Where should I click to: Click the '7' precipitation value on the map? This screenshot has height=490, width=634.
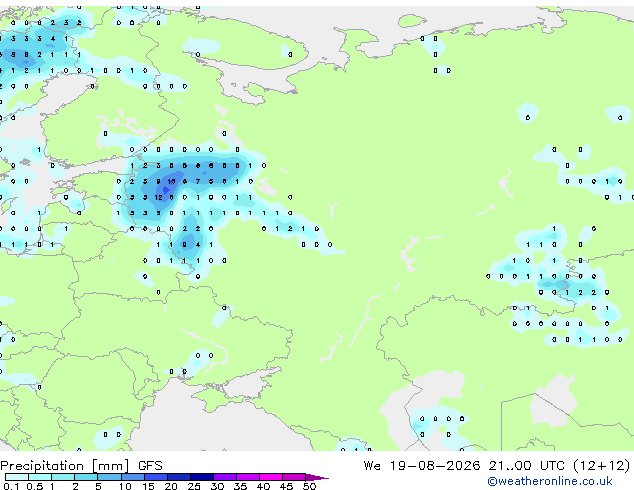tap(198, 182)
